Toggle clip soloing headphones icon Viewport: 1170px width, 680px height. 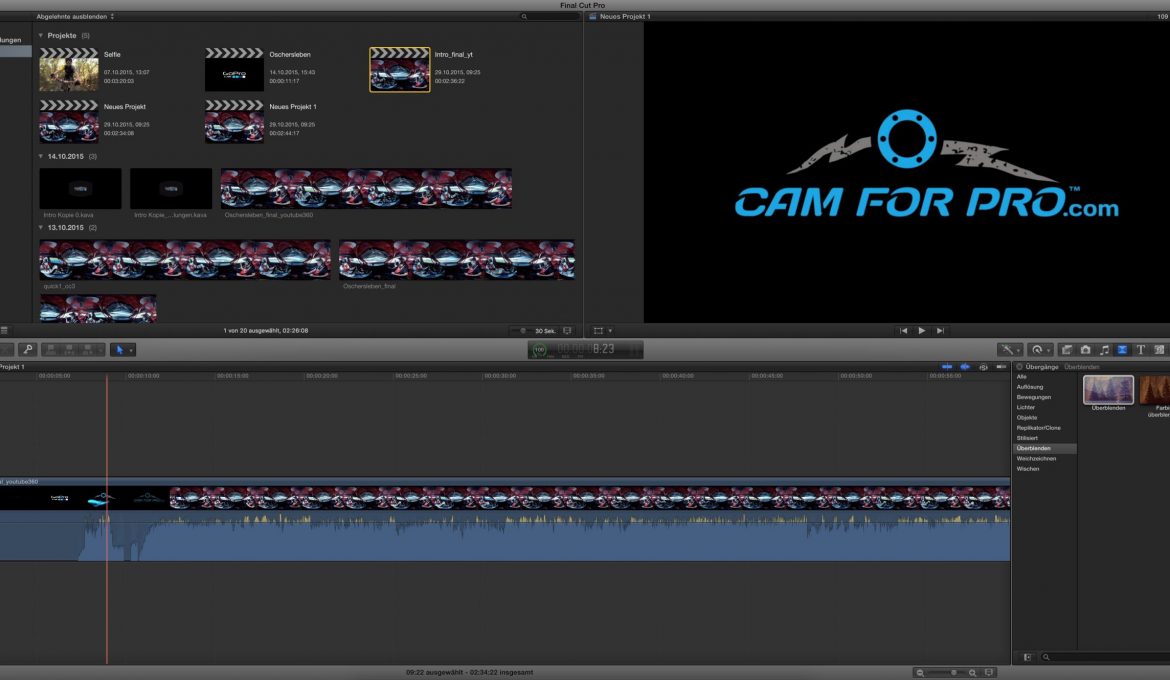click(983, 366)
